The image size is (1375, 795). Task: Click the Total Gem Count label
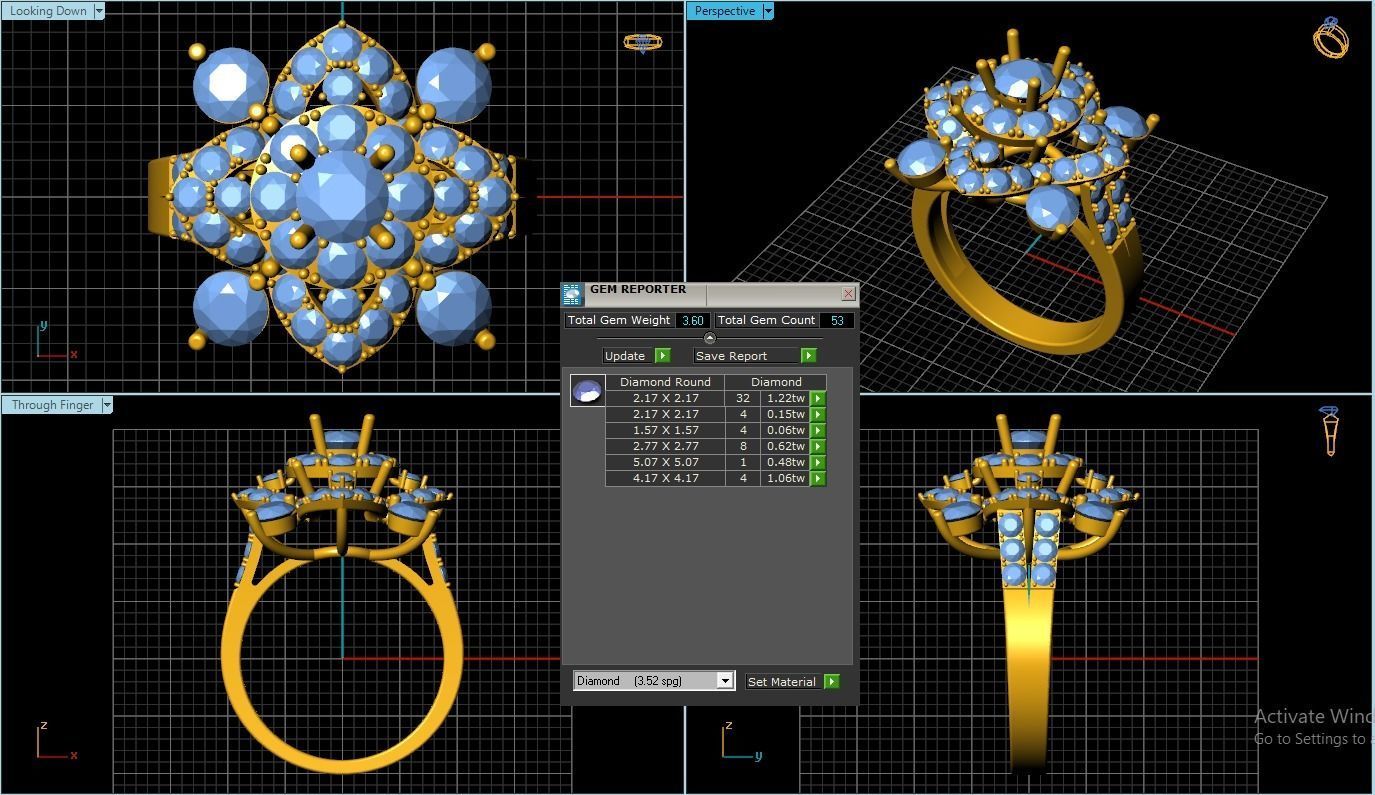[x=766, y=320]
